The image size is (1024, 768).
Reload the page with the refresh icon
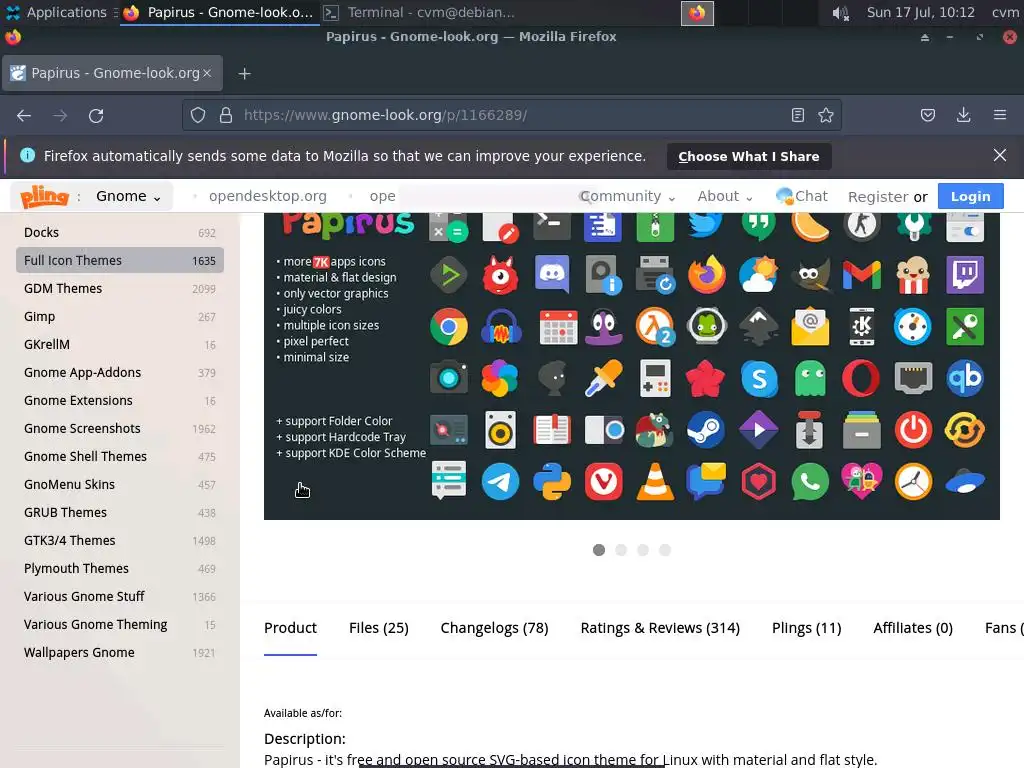point(96,116)
